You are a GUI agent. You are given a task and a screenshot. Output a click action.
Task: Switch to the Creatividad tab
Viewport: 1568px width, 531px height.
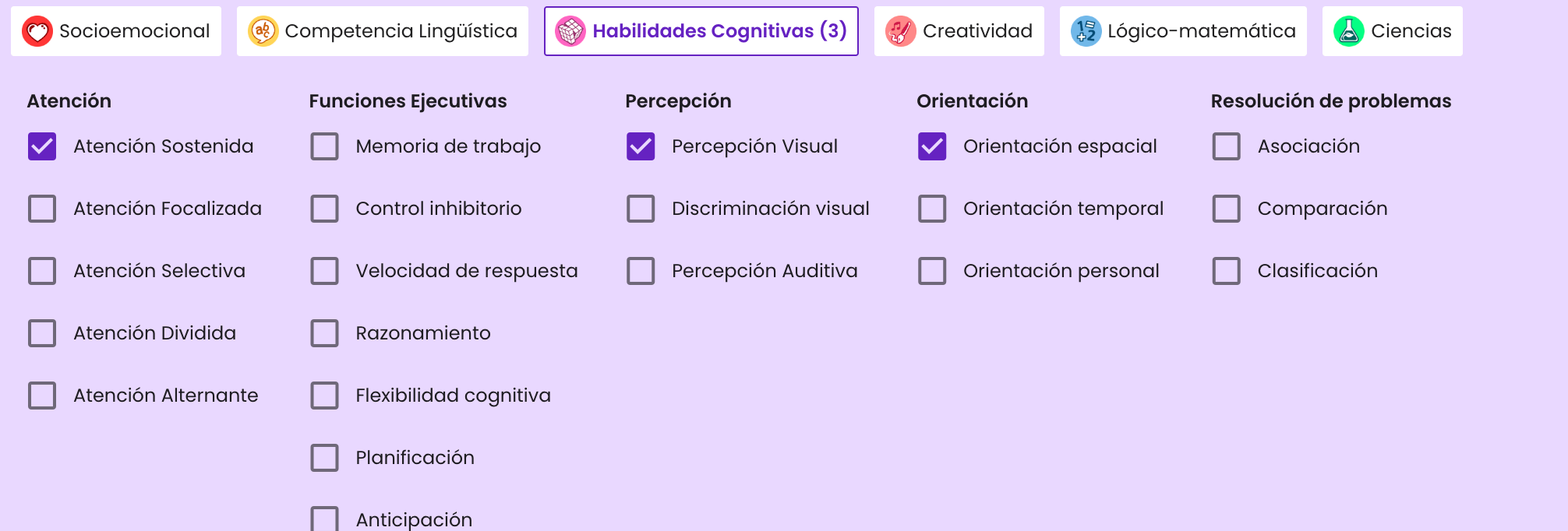tap(959, 31)
